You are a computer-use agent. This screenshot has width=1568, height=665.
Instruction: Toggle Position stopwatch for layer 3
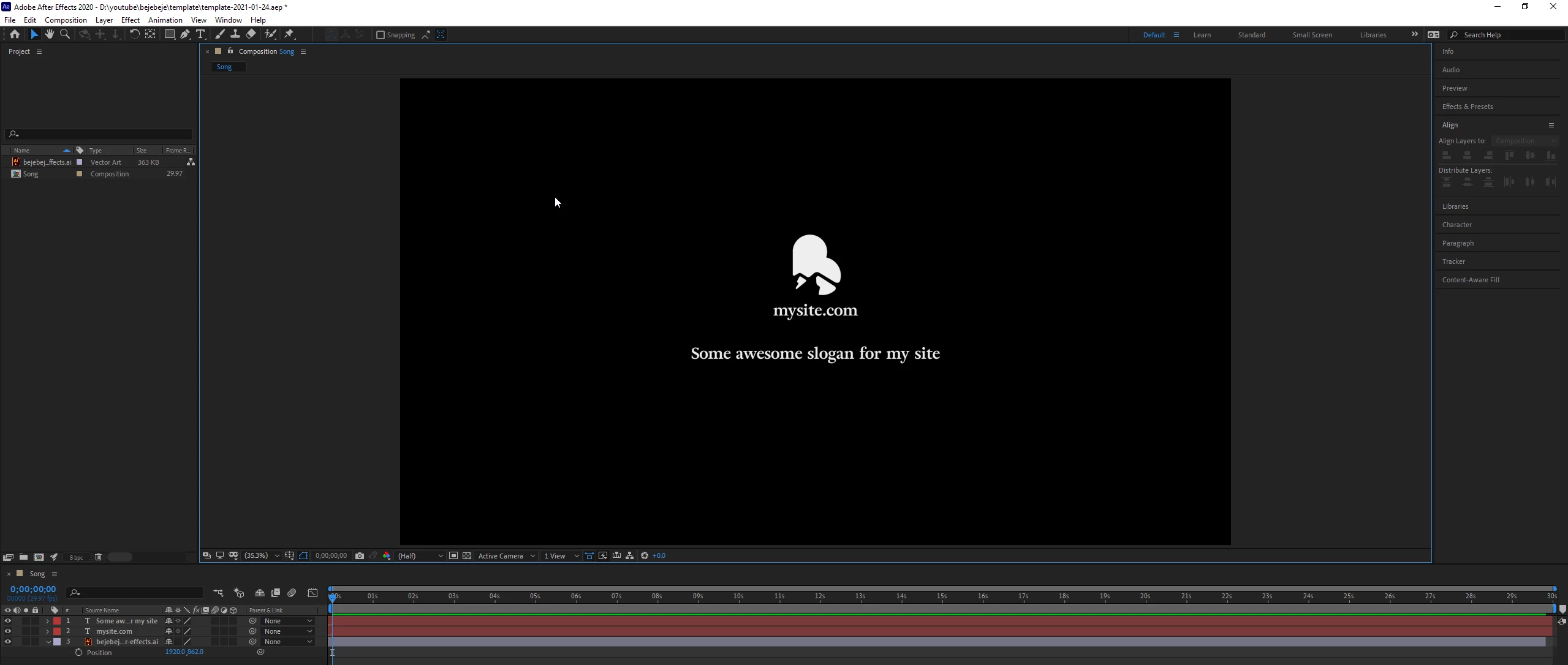78,653
